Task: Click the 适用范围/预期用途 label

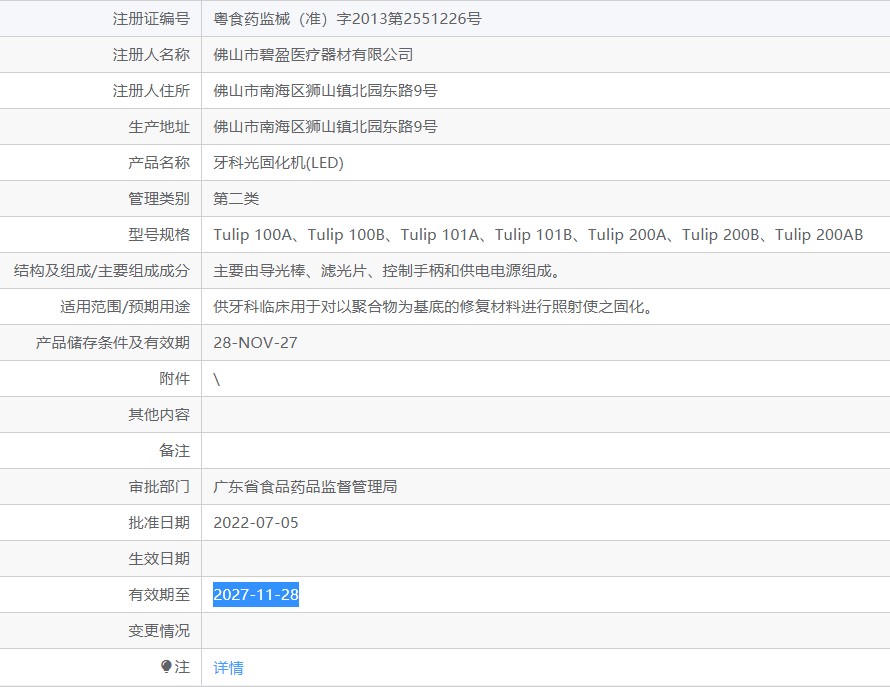Action: point(125,307)
